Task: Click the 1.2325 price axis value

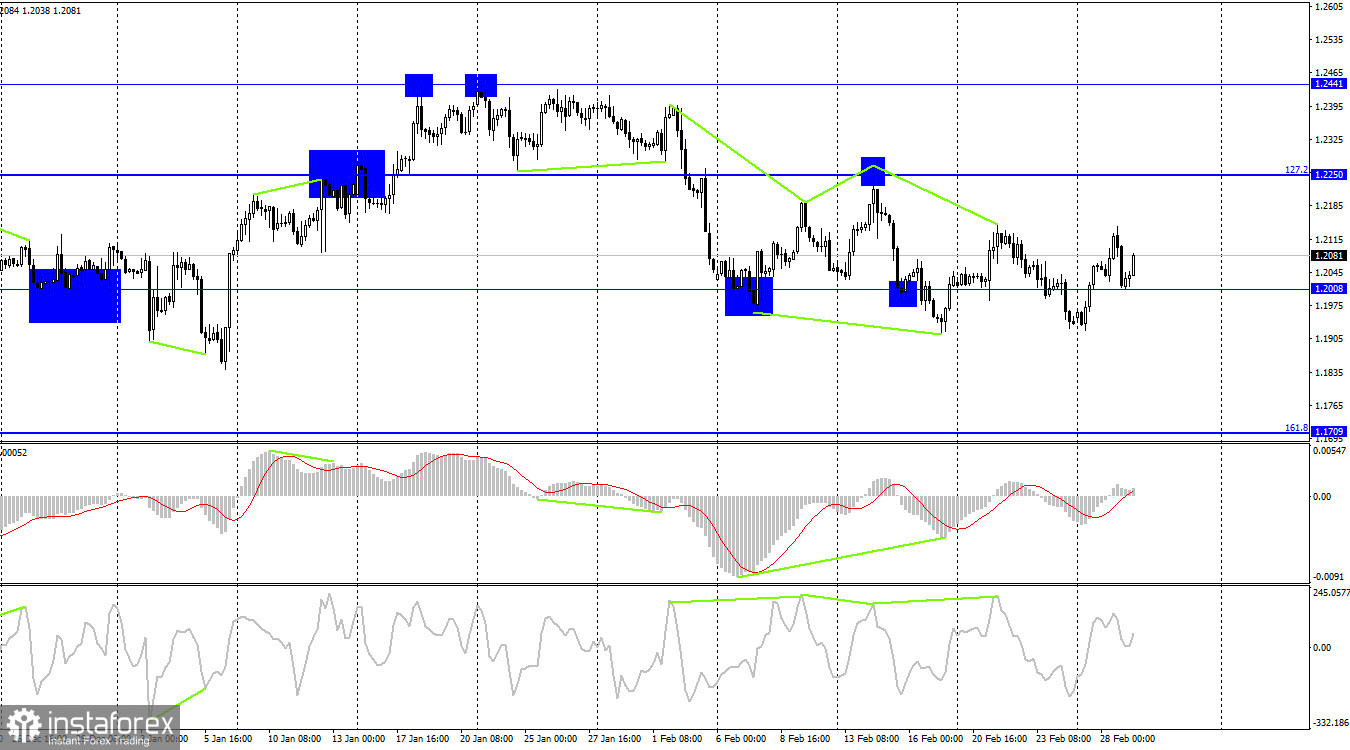Action: [1329, 139]
